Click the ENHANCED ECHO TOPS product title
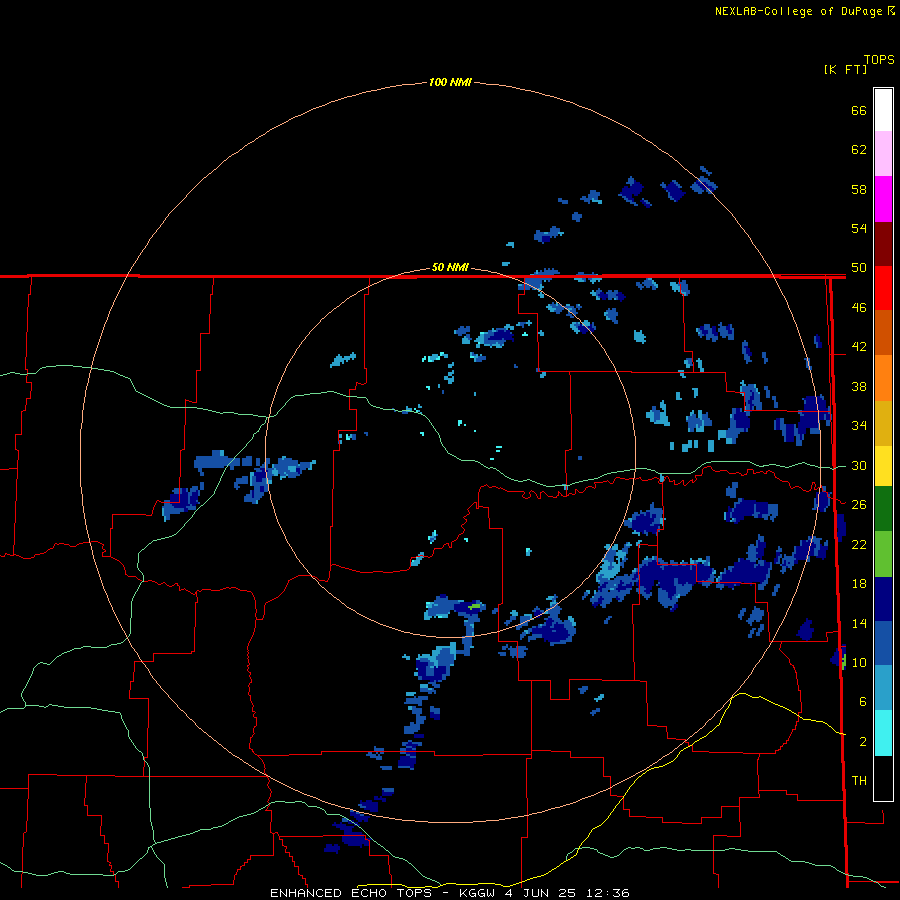Viewport: 900px width, 900px height. (351, 893)
